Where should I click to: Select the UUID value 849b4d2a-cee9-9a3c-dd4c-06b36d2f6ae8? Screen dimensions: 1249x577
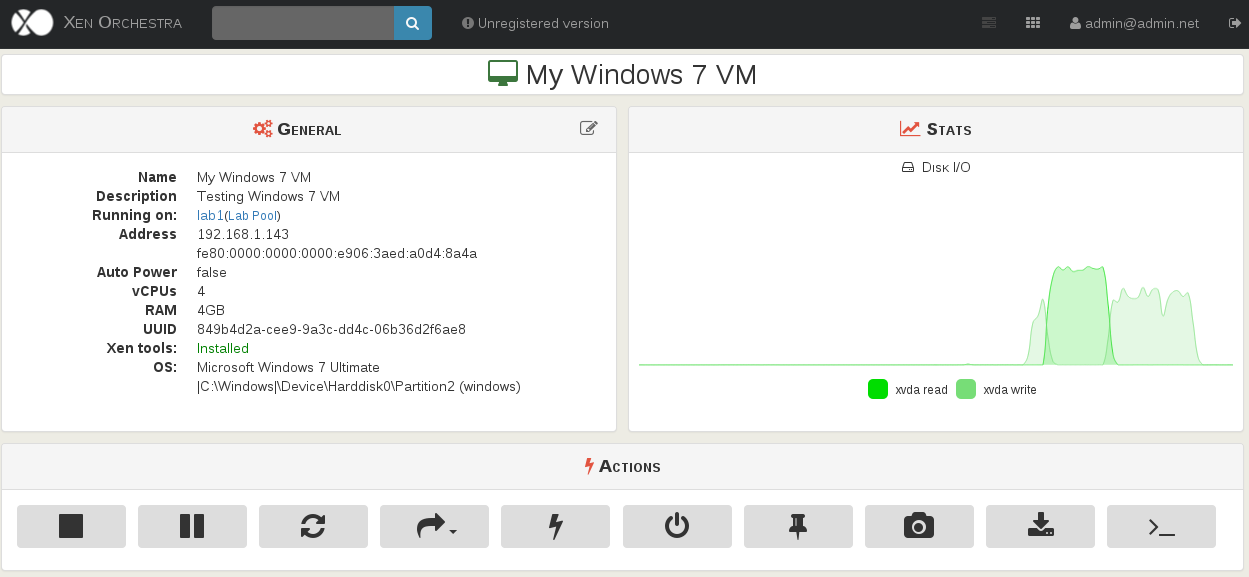click(331, 329)
